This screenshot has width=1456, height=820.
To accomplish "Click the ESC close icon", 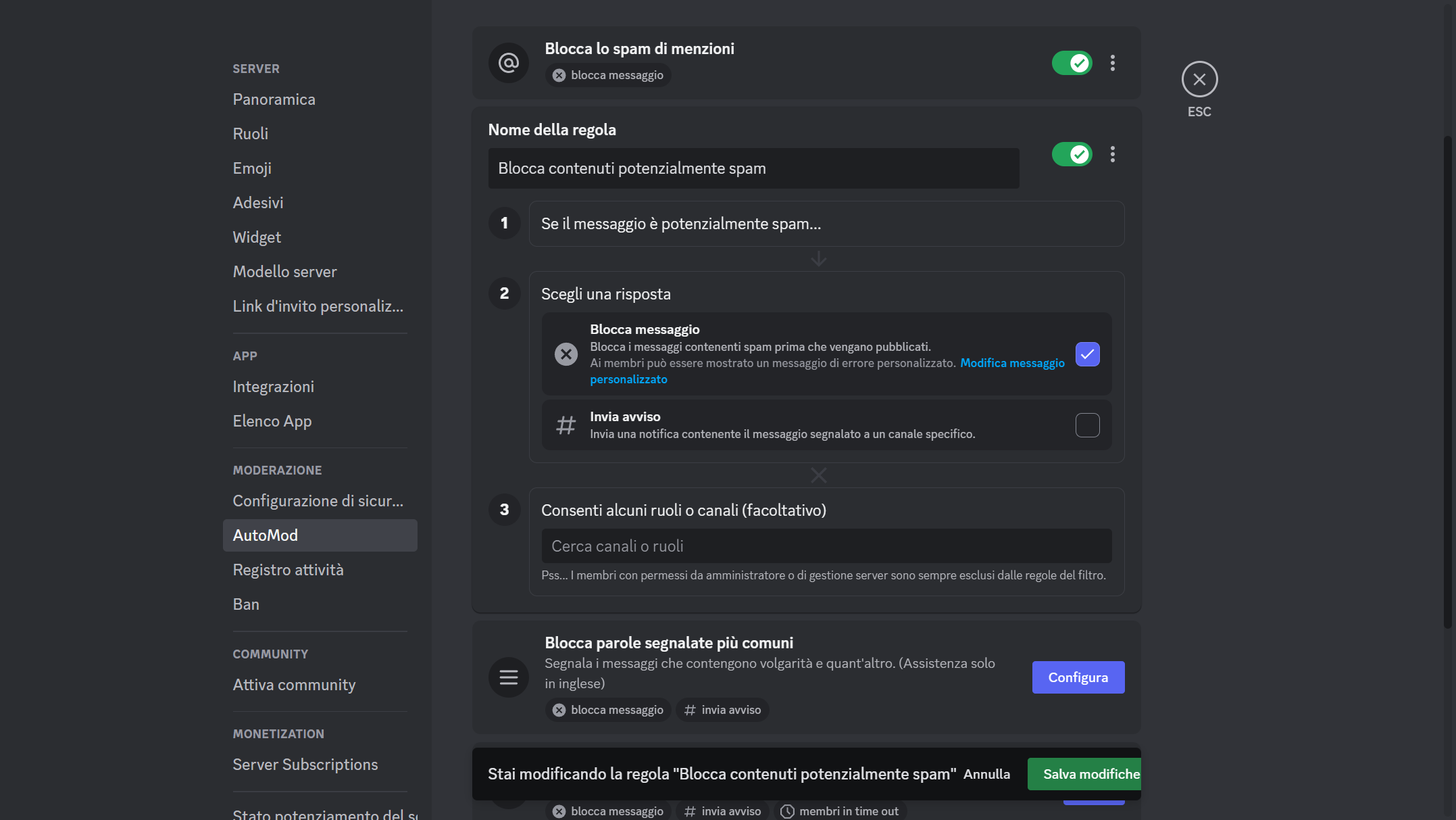I will [x=1199, y=79].
